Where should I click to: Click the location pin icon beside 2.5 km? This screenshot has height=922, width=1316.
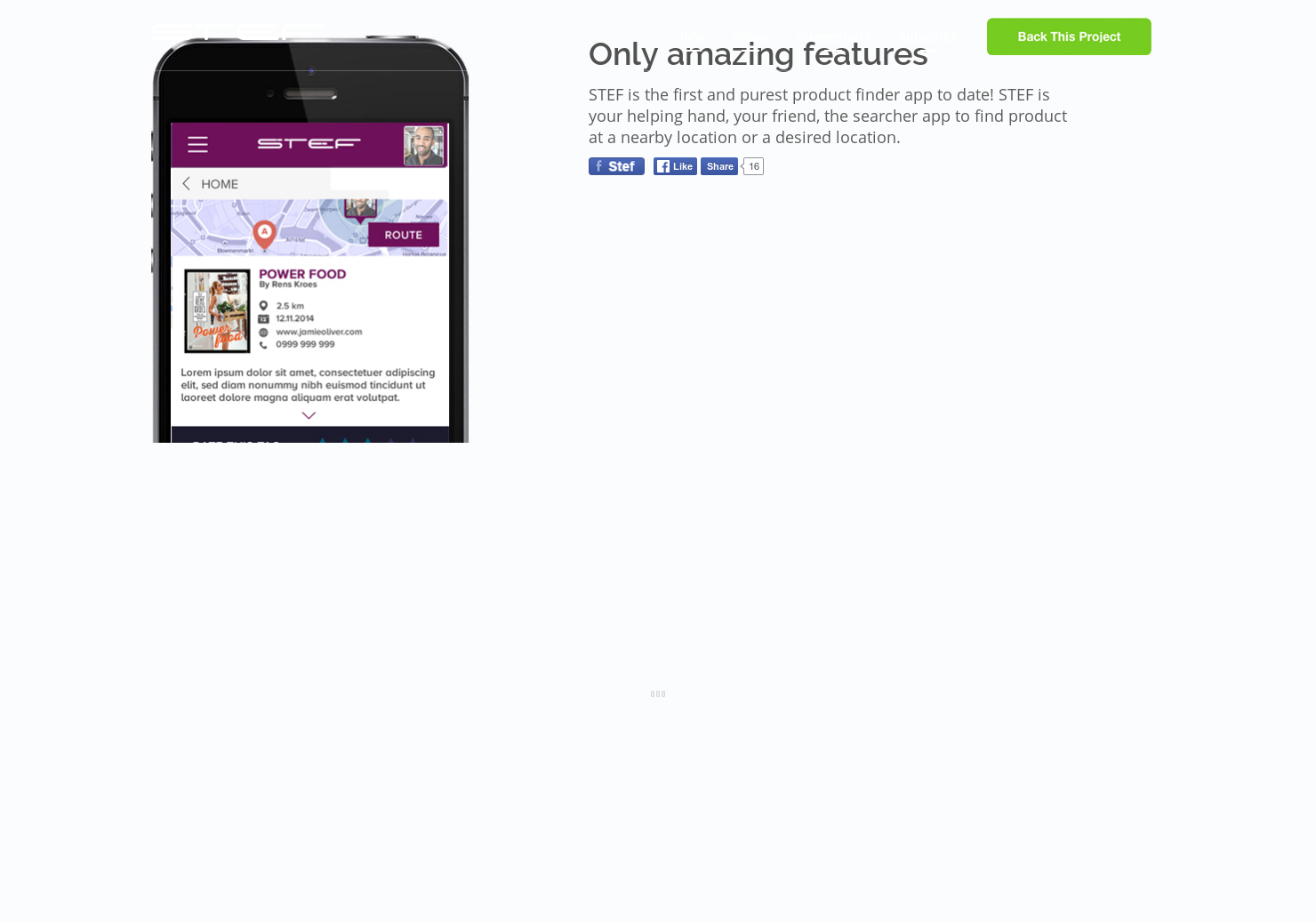pyautogui.click(x=263, y=306)
